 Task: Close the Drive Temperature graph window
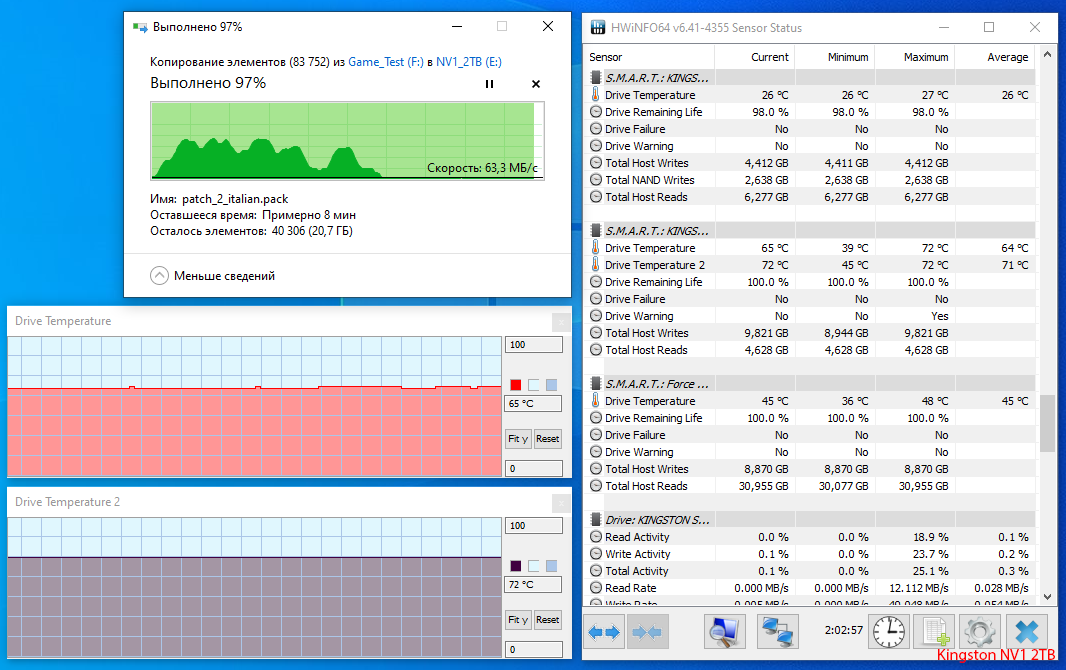561,321
